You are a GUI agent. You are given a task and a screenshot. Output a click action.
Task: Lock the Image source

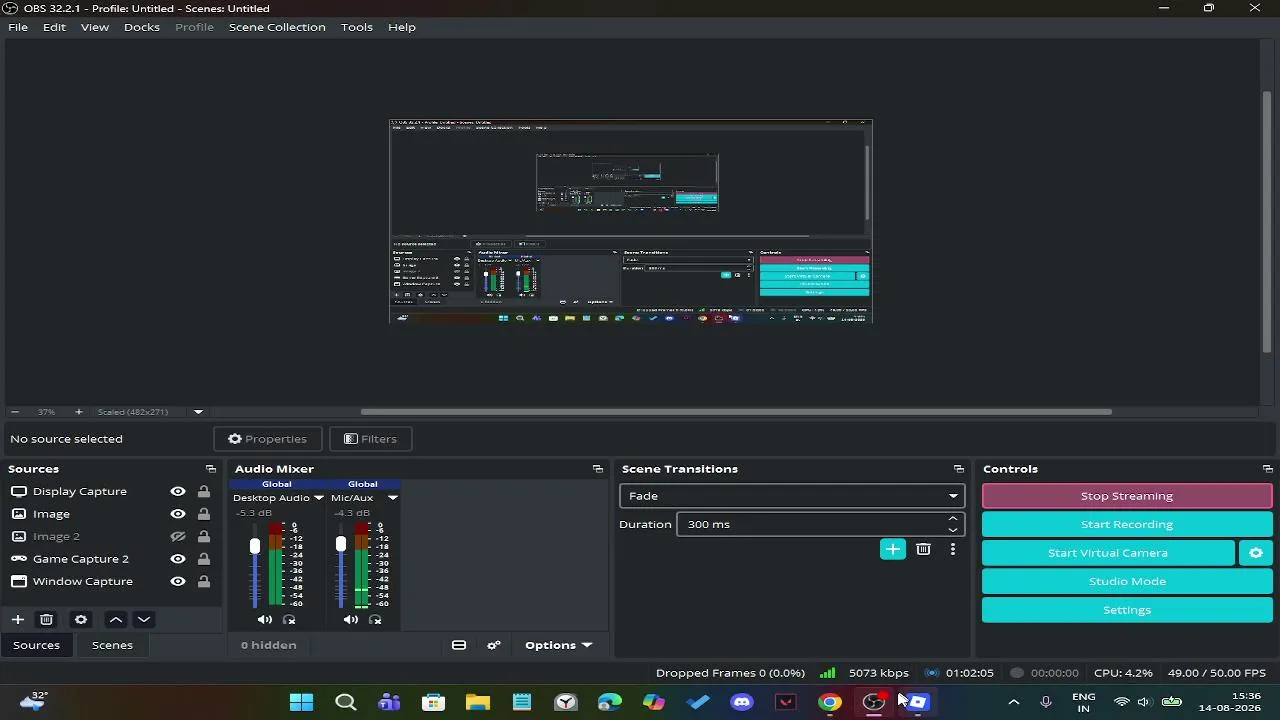(x=204, y=514)
